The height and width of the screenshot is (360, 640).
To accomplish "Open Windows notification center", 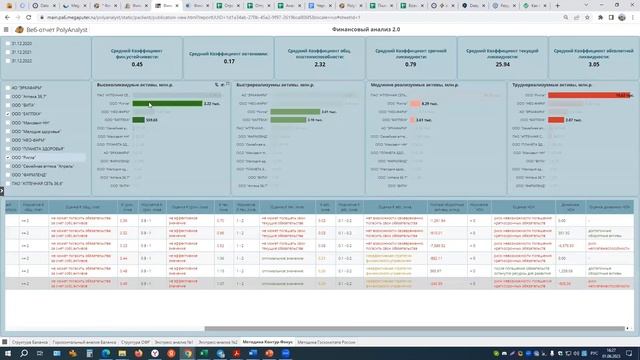I will (629, 353).
